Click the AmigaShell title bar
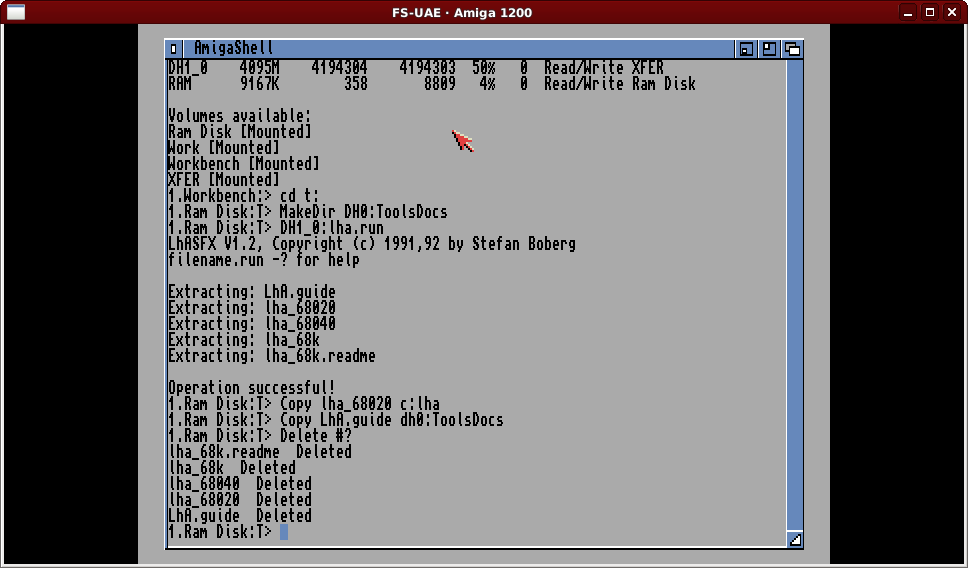 tap(457, 49)
